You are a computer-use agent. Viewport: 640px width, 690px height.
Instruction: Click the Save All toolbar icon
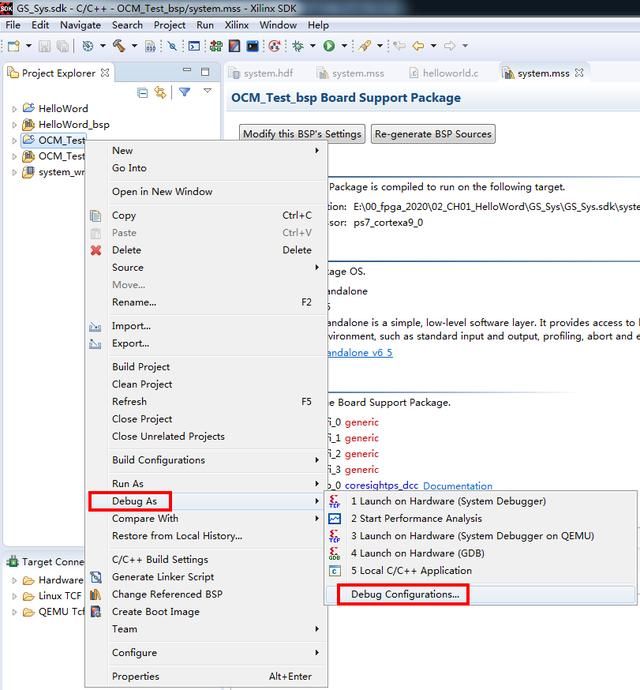pos(62,46)
